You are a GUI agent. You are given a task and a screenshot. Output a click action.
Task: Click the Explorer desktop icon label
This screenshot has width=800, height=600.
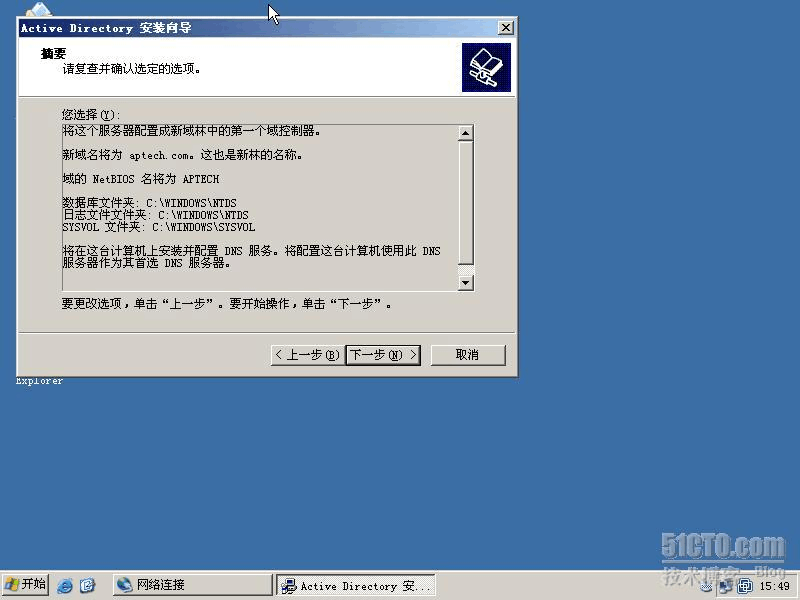pos(40,381)
